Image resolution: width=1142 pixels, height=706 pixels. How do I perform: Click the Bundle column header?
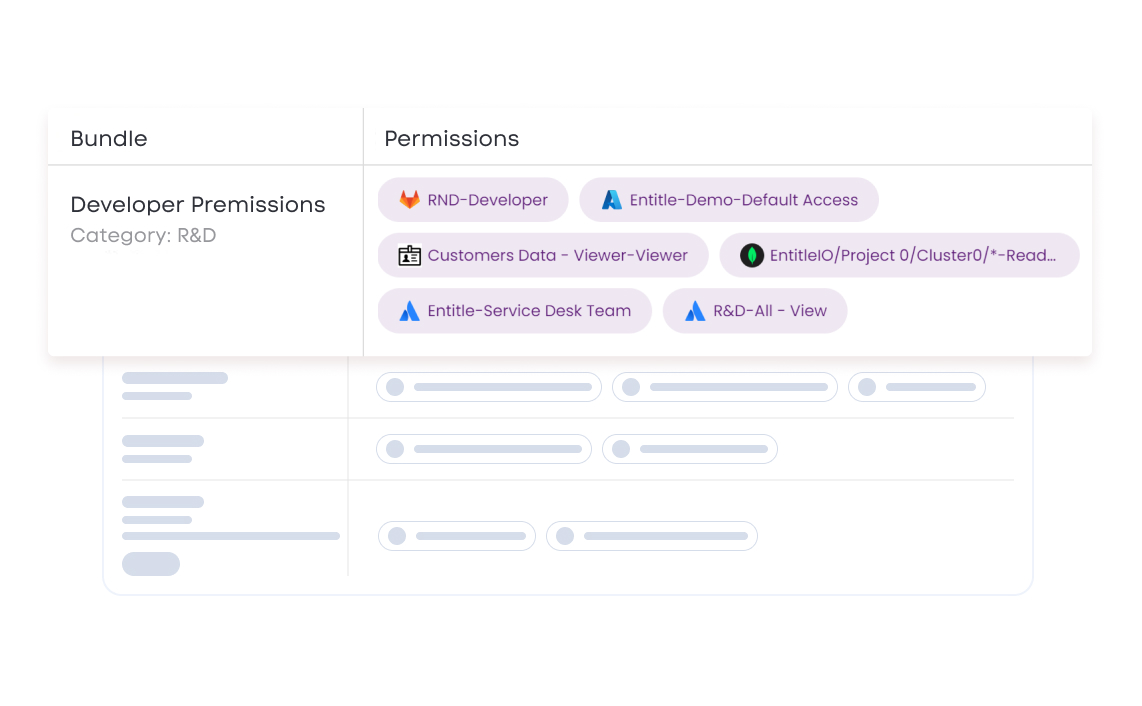pos(109,138)
